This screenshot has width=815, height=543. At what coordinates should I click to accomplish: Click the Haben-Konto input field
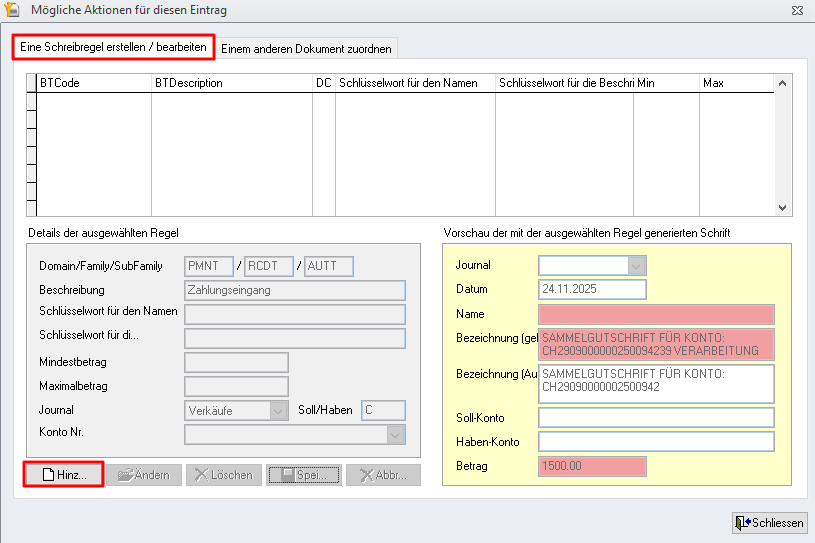click(656, 441)
